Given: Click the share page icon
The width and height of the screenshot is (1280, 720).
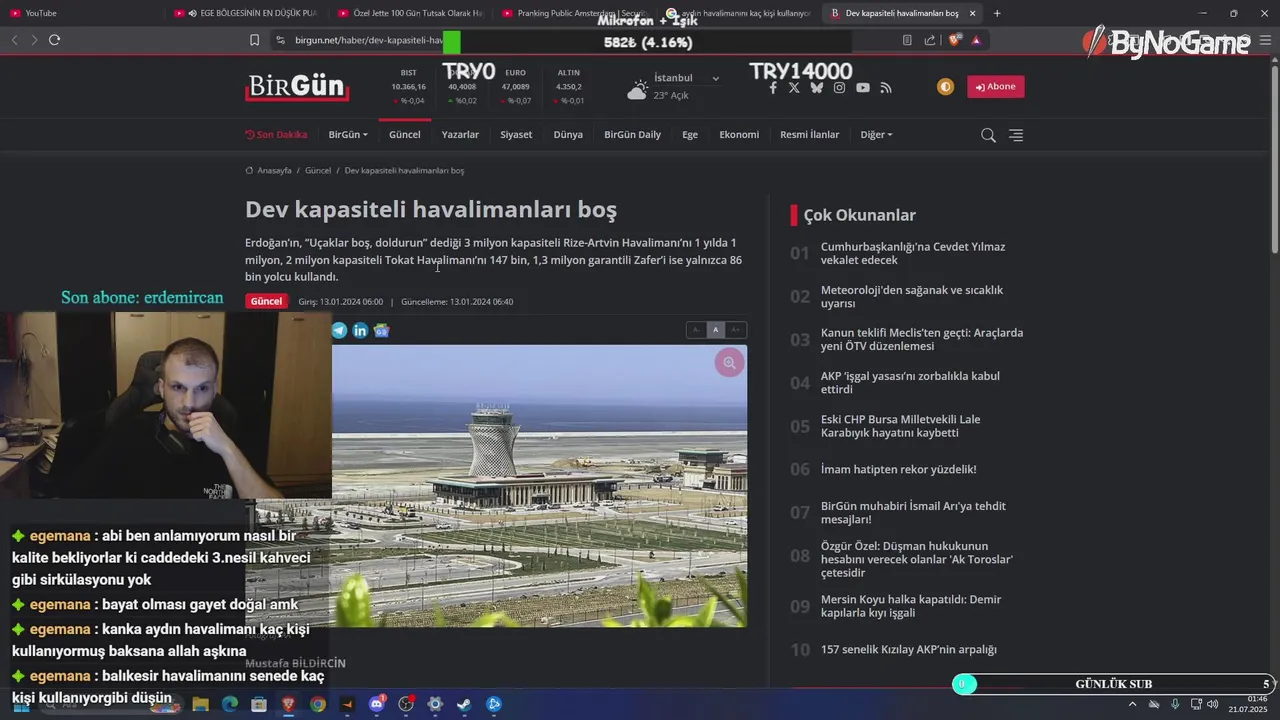Looking at the screenshot, I should (930, 40).
